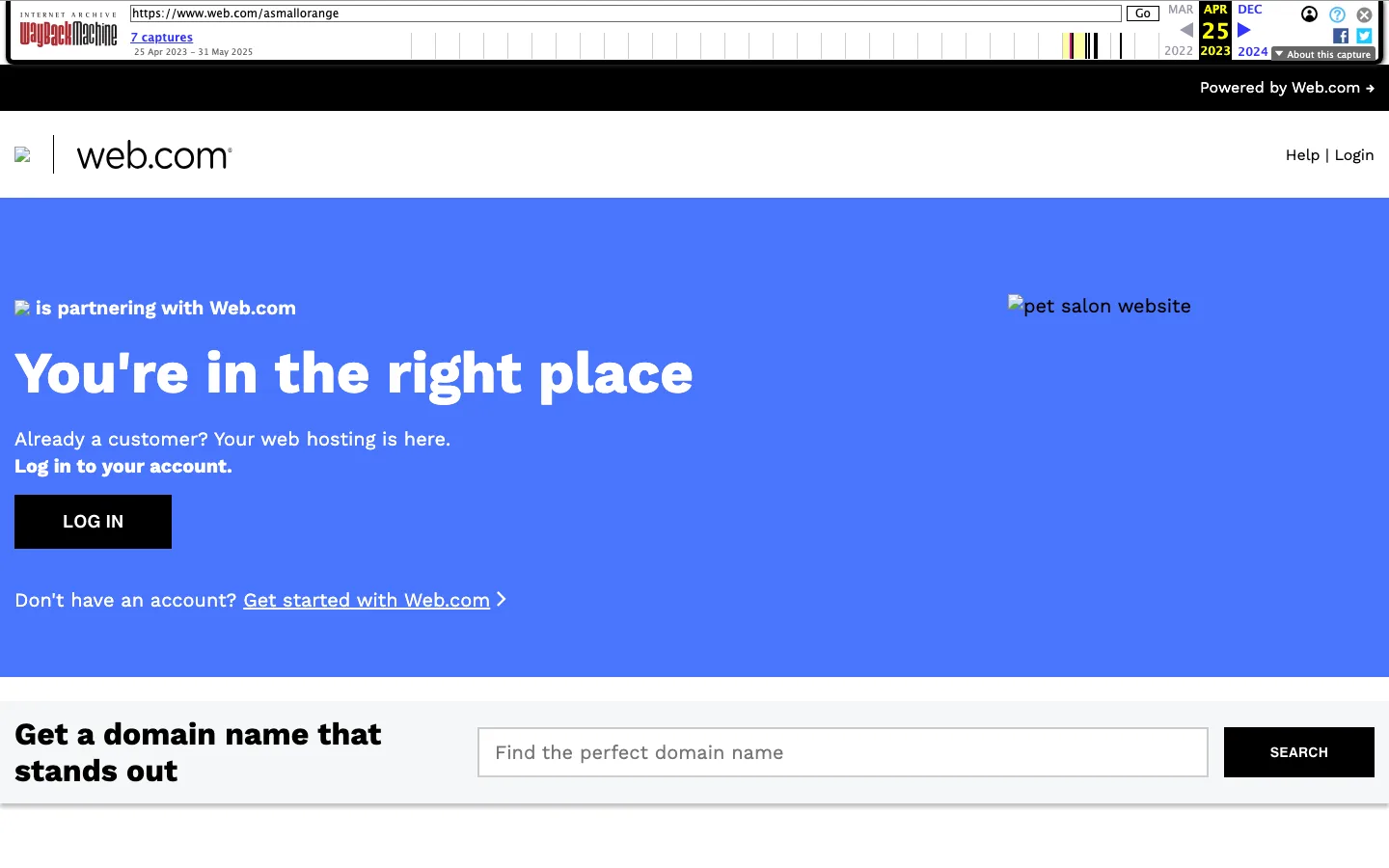Screen dimensions: 1389x868
Task: Click 'Get a domain name that stands out' heading
Action: (198, 752)
